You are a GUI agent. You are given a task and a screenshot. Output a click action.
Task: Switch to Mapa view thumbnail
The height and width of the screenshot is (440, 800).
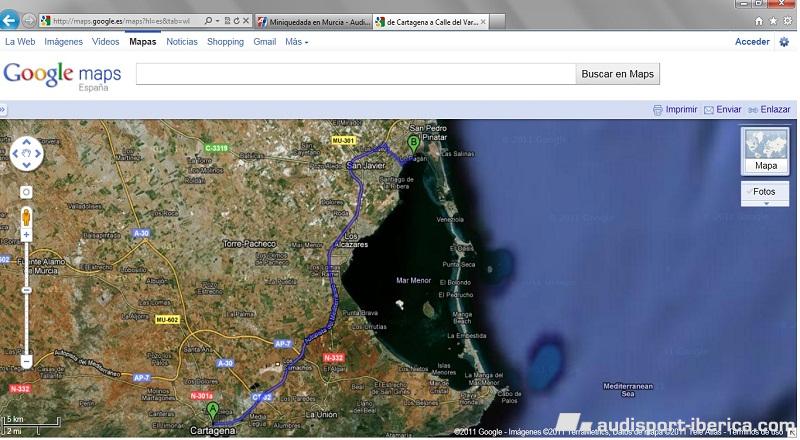[766, 152]
